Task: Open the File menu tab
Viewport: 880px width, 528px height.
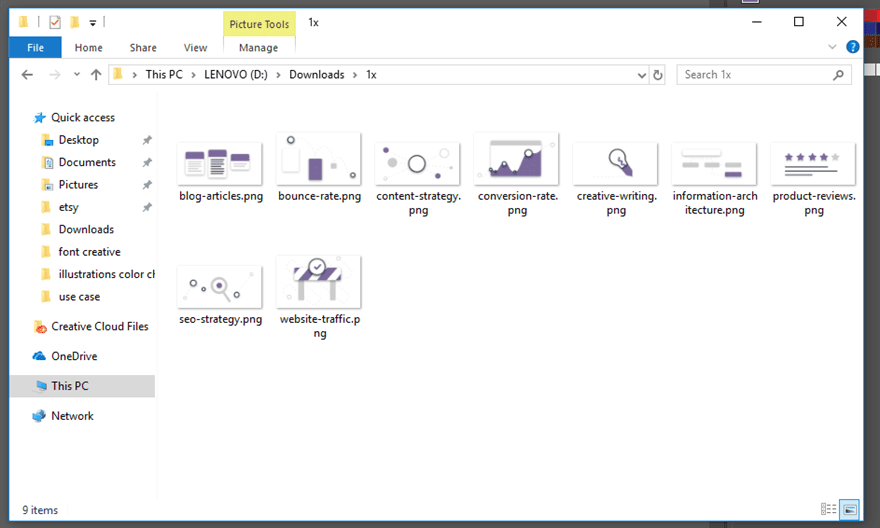Action: click(x=35, y=47)
